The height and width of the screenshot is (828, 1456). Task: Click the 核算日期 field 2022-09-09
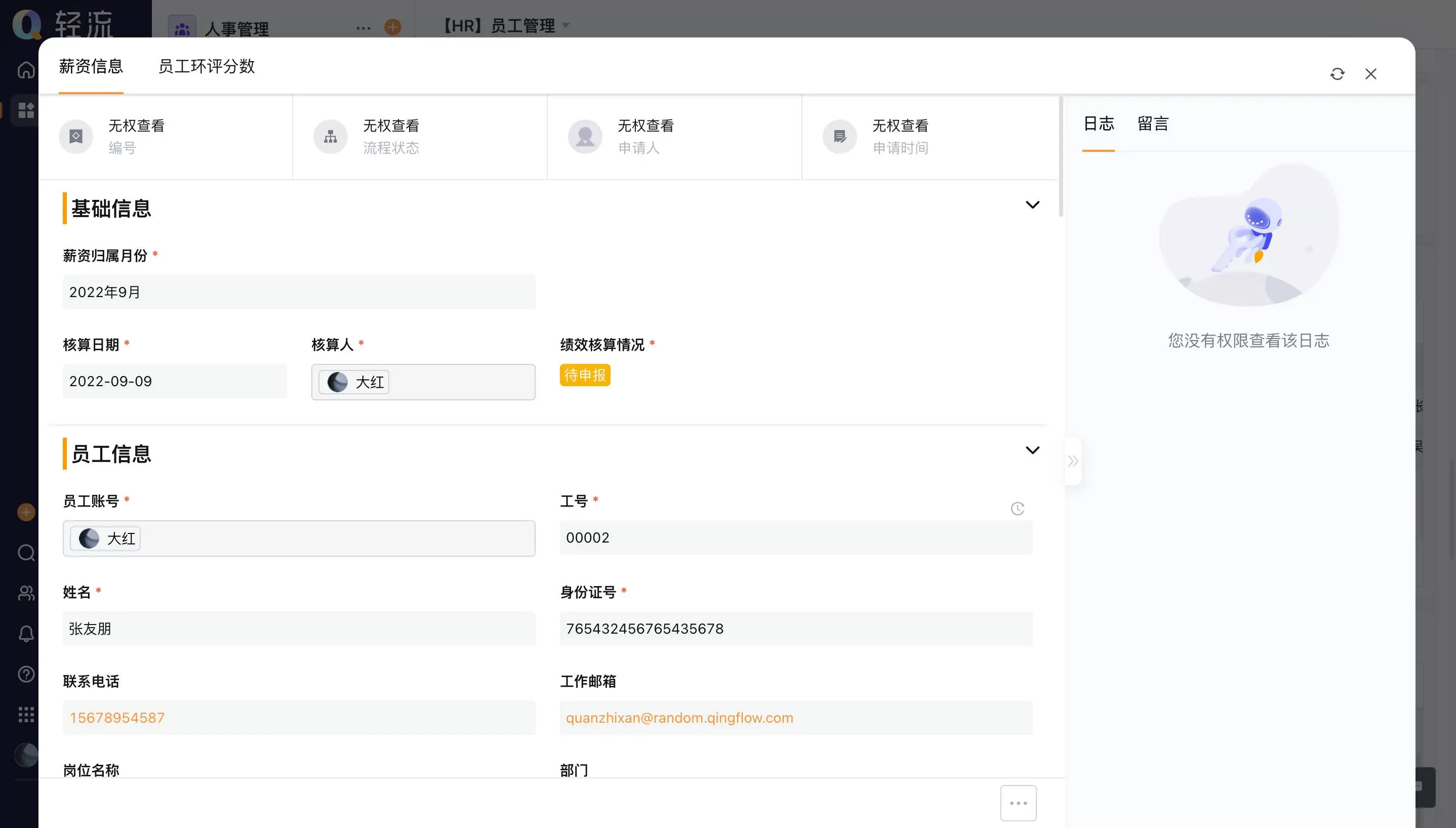click(x=175, y=381)
